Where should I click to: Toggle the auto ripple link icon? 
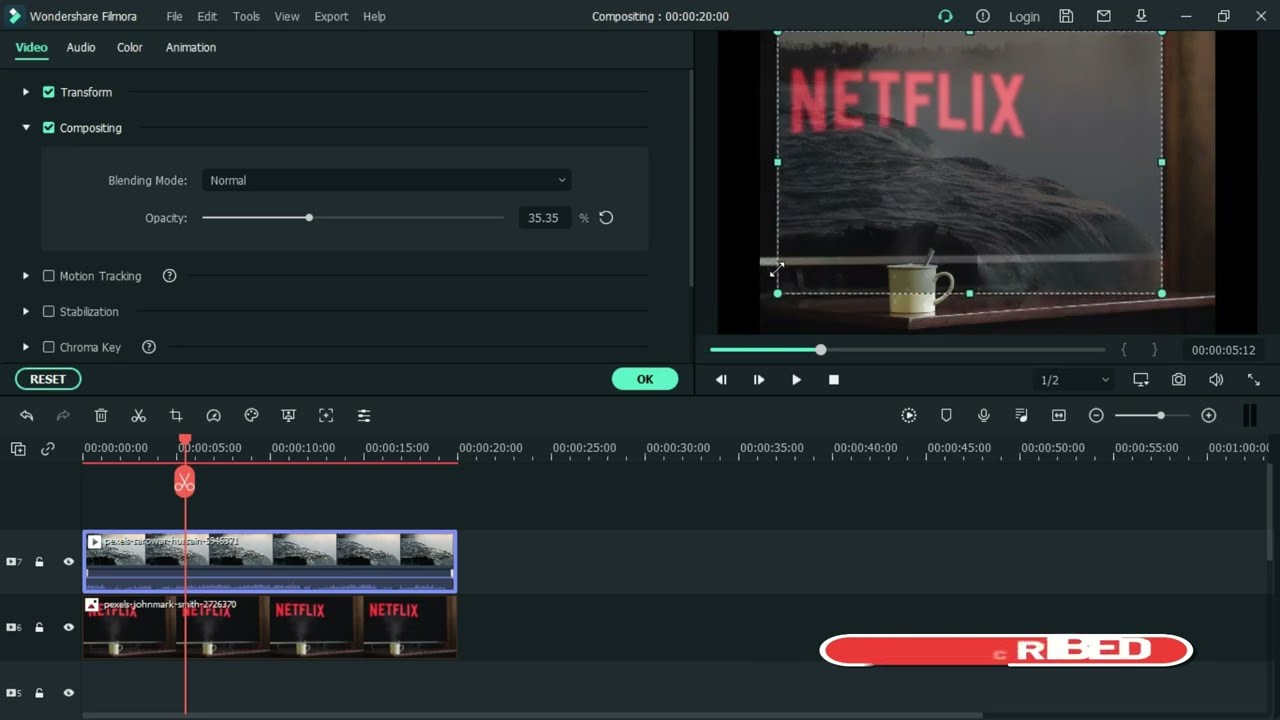48,449
